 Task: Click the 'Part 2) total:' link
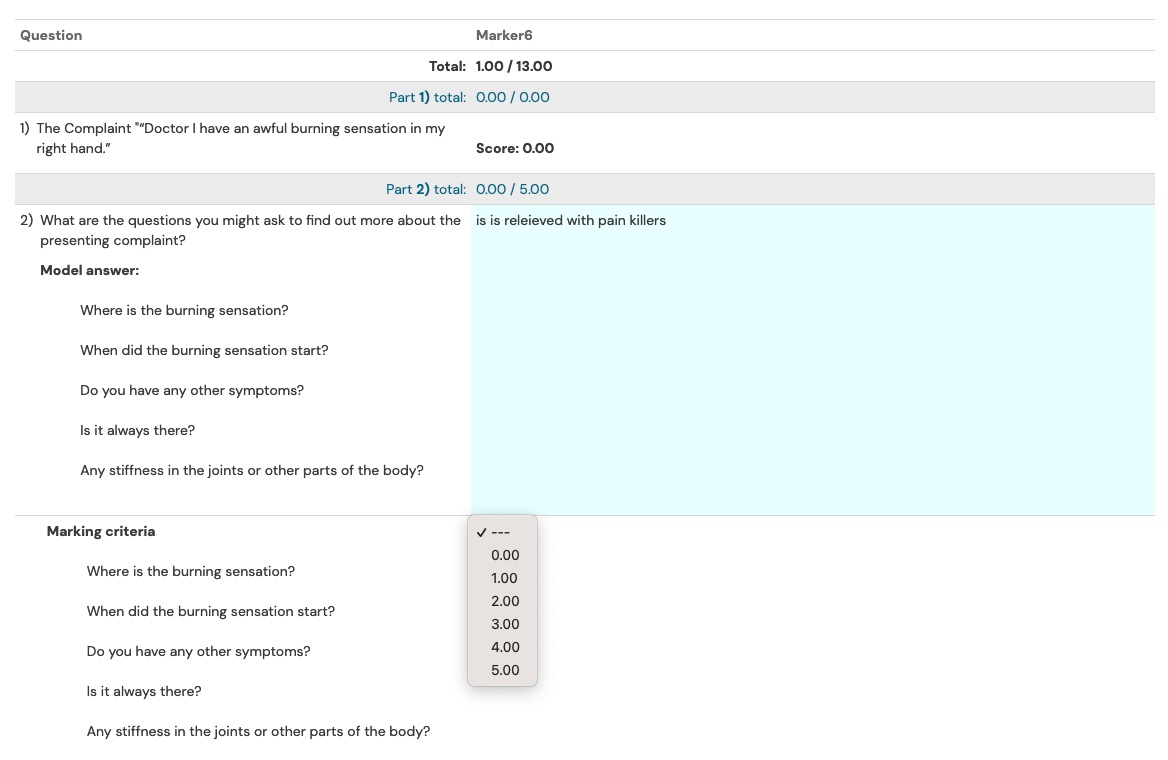tap(425, 189)
